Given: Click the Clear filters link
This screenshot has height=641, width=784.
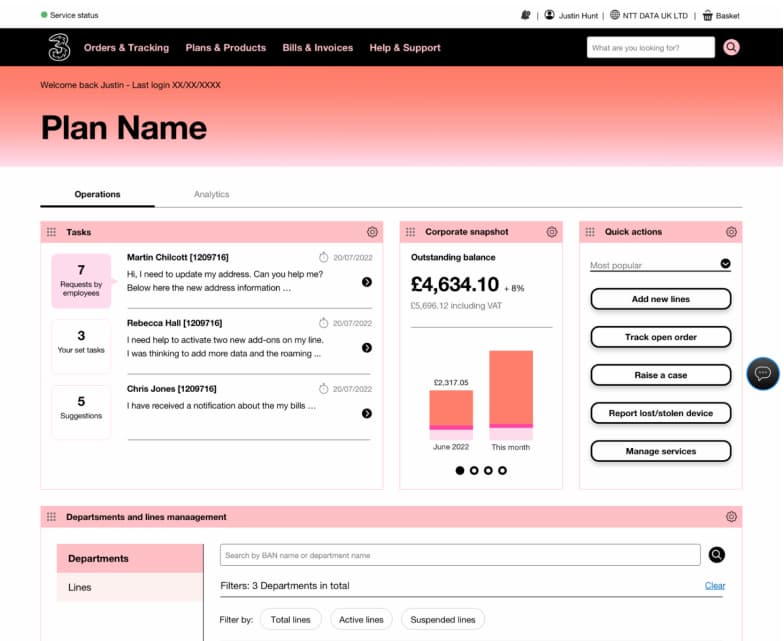Looking at the screenshot, I should [714, 586].
